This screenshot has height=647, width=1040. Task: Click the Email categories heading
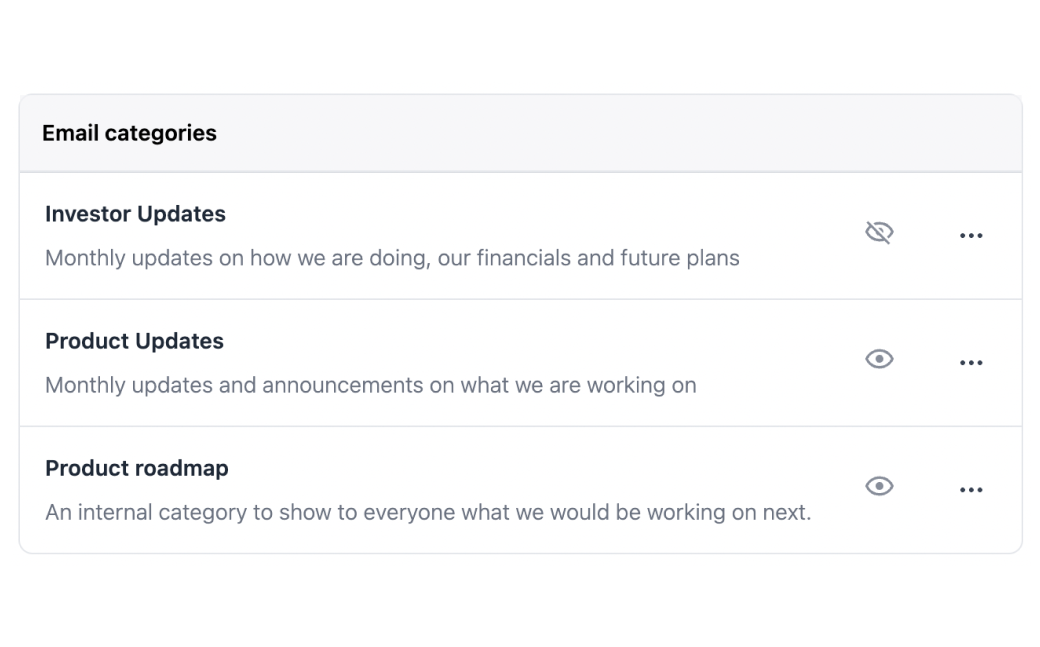click(129, 133)
